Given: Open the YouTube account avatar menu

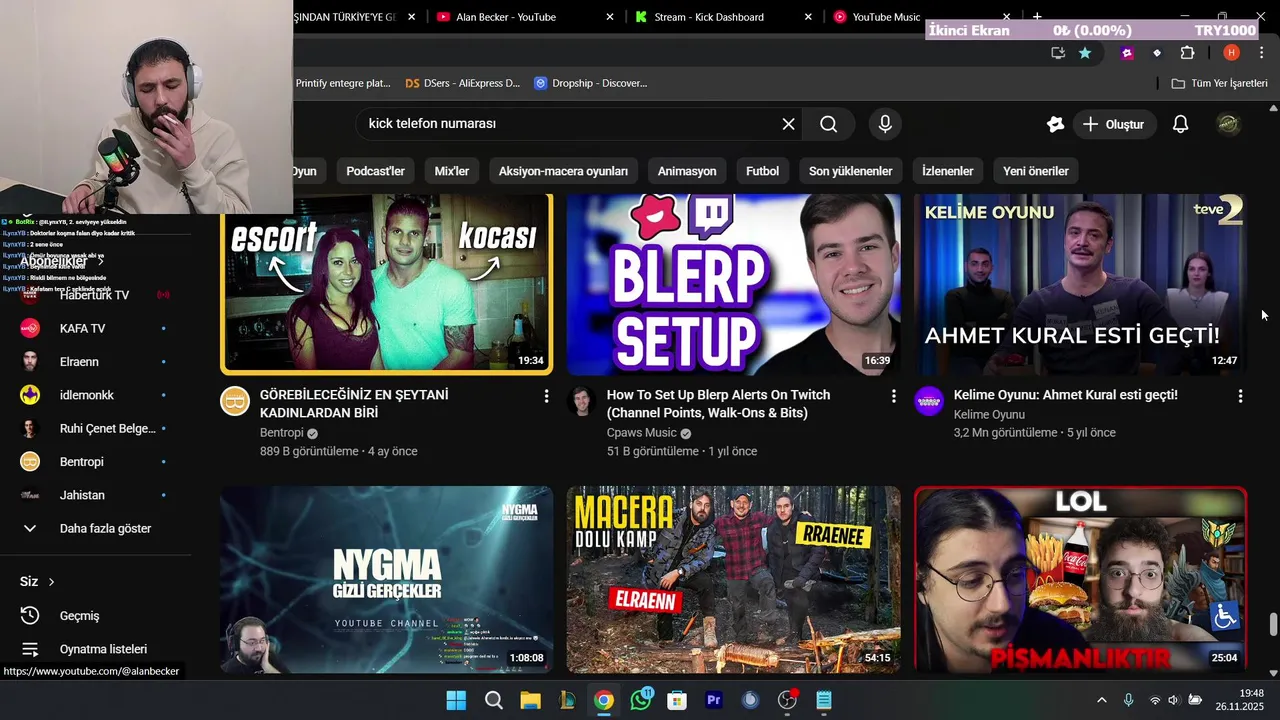Looking at the screenshot, I should (x=1228, y=124).
